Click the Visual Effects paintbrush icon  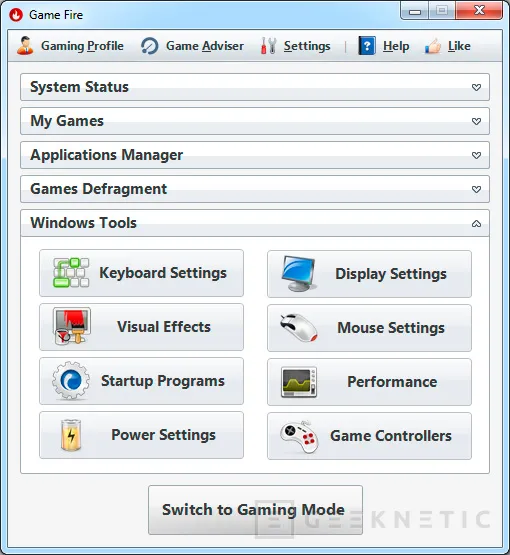tap(71, 326)
